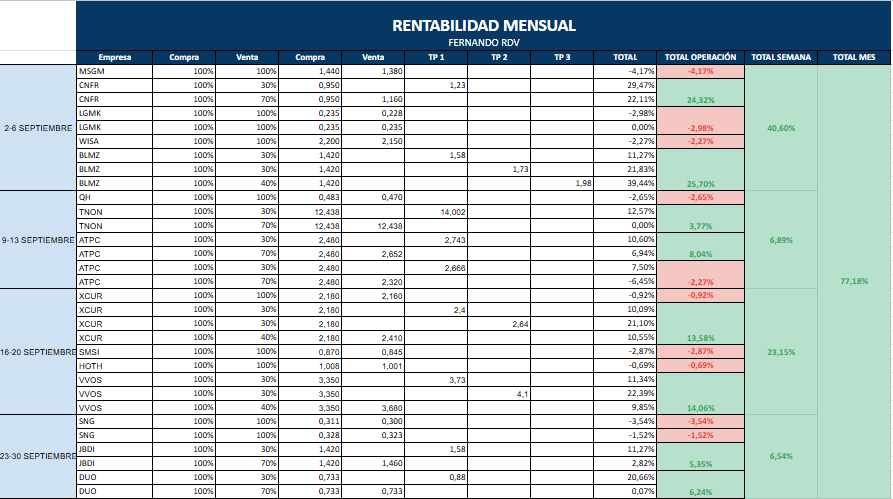This screenshot has width=893, height=499.
Task: Select the 16-20 SEPTIEMBRE week label
Action: pyautogui.click(x=38, y=352)
